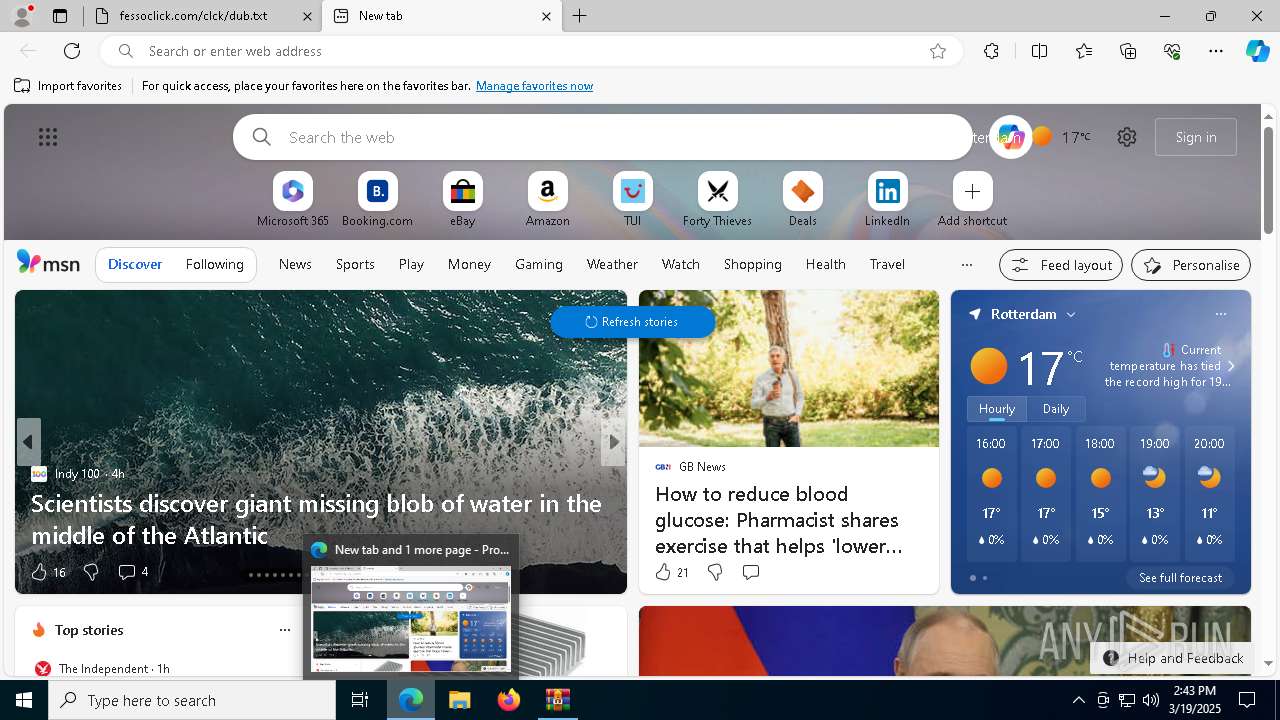Open the eBay shortcut tile
This screenshot has height=720, width=1280.
pyautogui.click(x=462, y=200)
